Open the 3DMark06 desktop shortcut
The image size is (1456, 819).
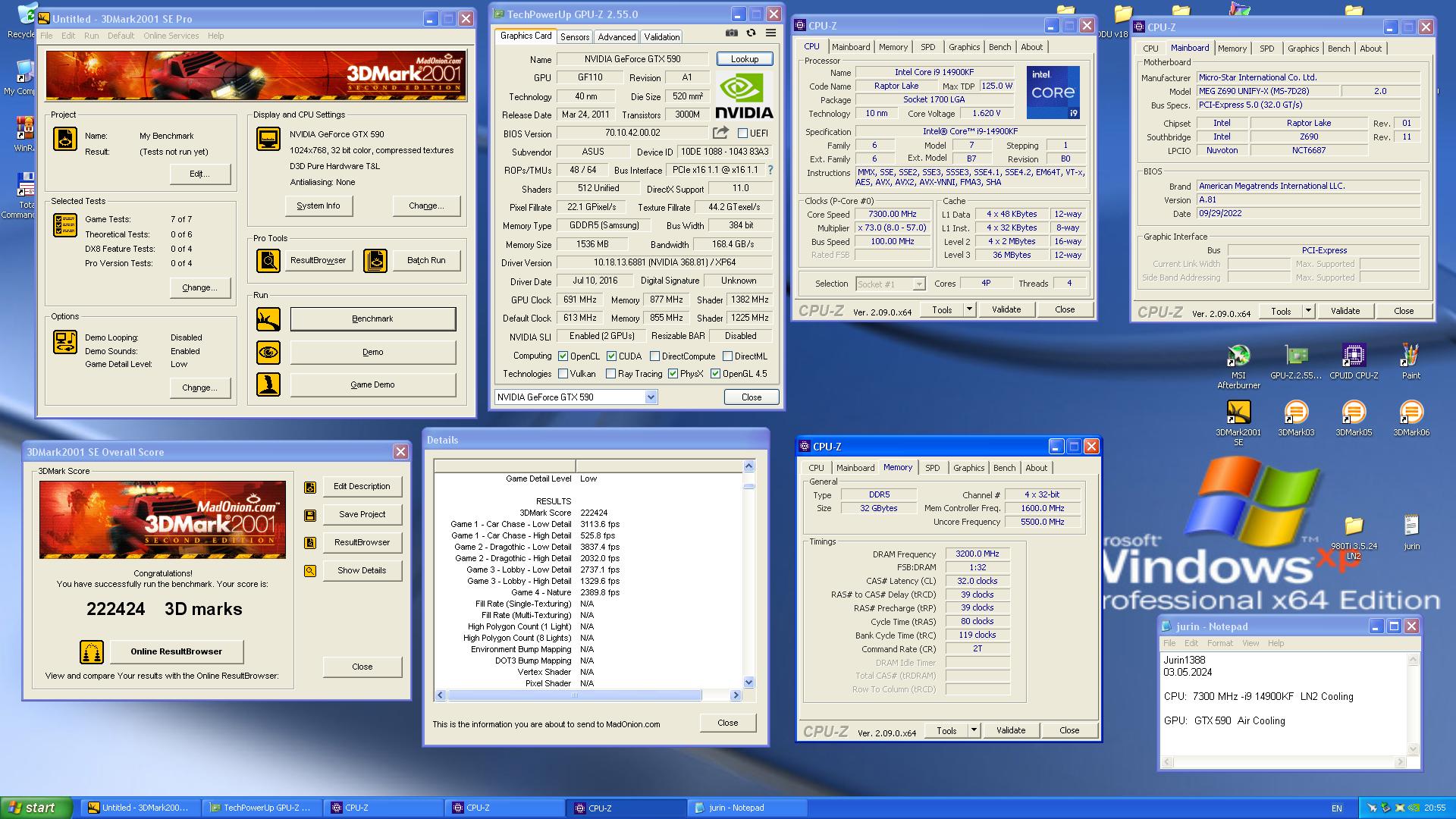[1410, 419]
